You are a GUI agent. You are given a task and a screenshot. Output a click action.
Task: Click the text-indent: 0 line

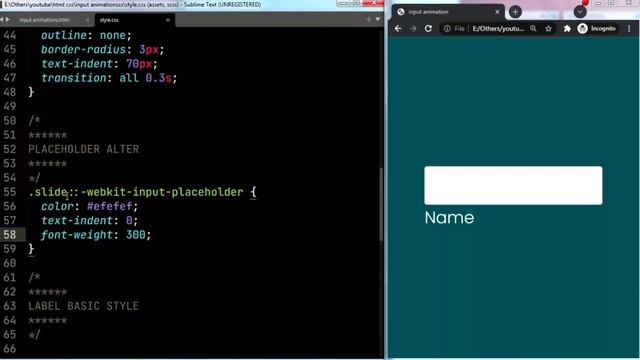pos(89,220)
